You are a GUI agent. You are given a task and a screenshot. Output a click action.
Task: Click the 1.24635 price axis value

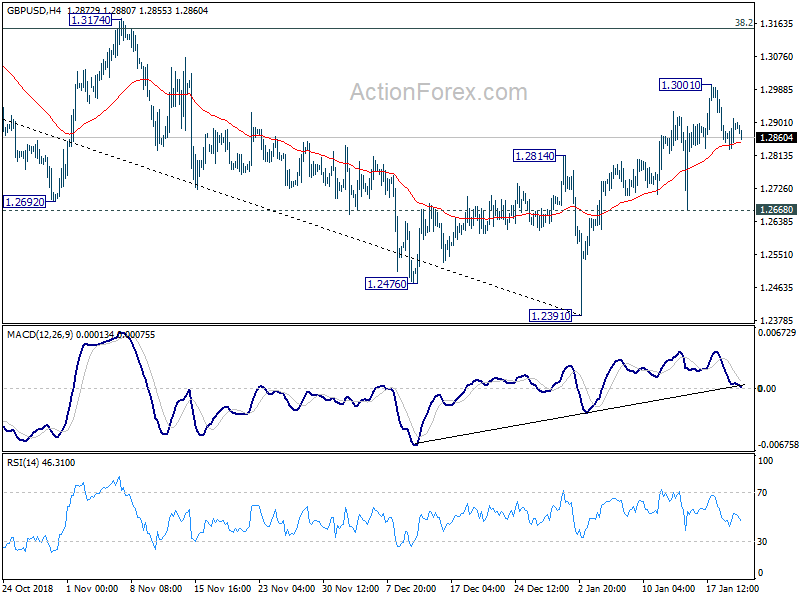[x=777, y=287]
